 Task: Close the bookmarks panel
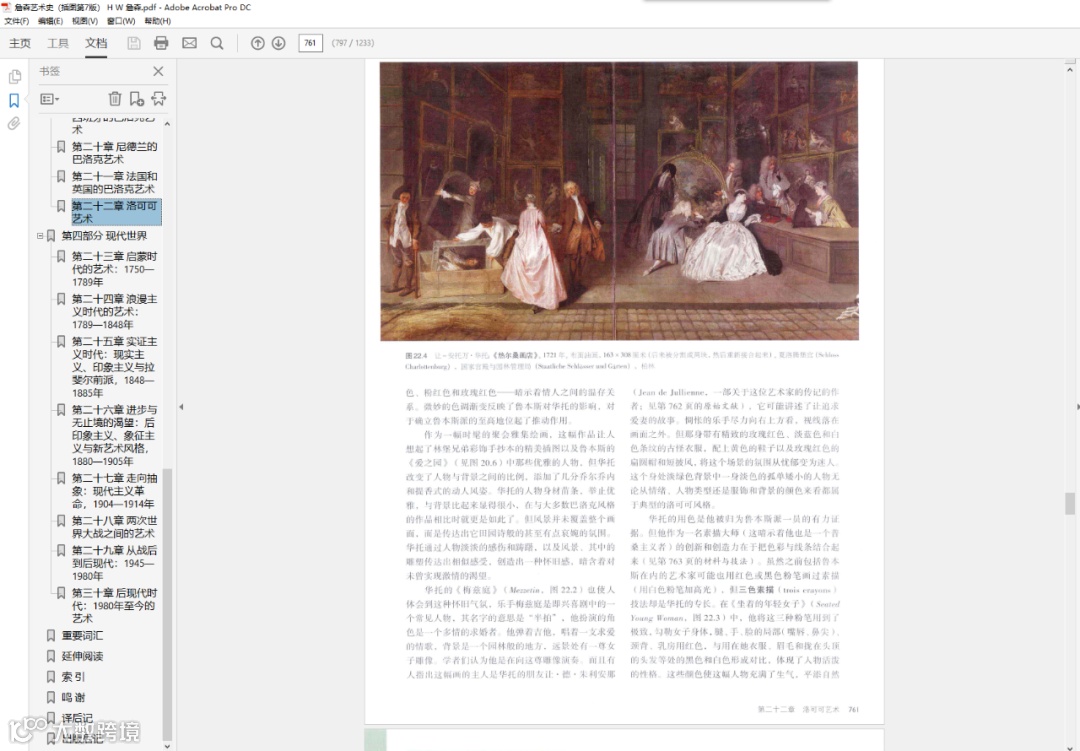tap(158, 71)
